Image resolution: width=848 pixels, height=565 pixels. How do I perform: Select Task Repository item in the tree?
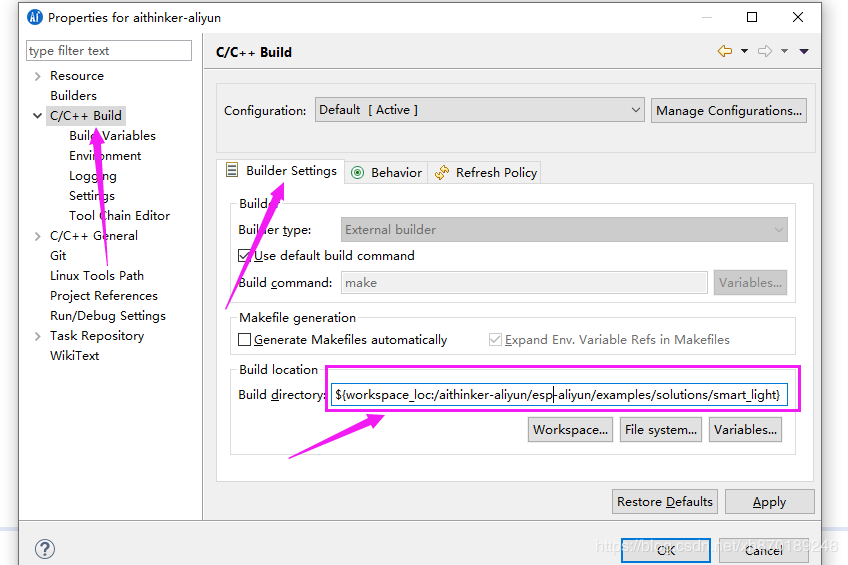tap(97, 336)
